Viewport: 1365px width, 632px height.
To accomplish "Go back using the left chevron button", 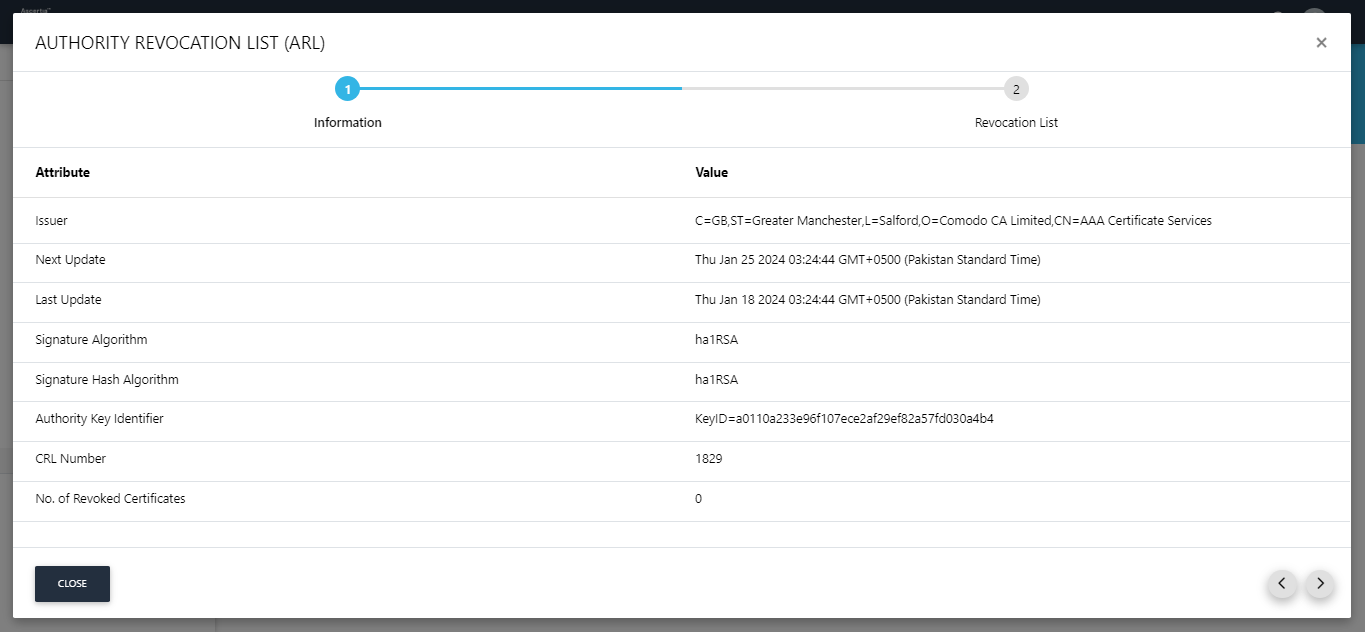I will point(1282,584).
